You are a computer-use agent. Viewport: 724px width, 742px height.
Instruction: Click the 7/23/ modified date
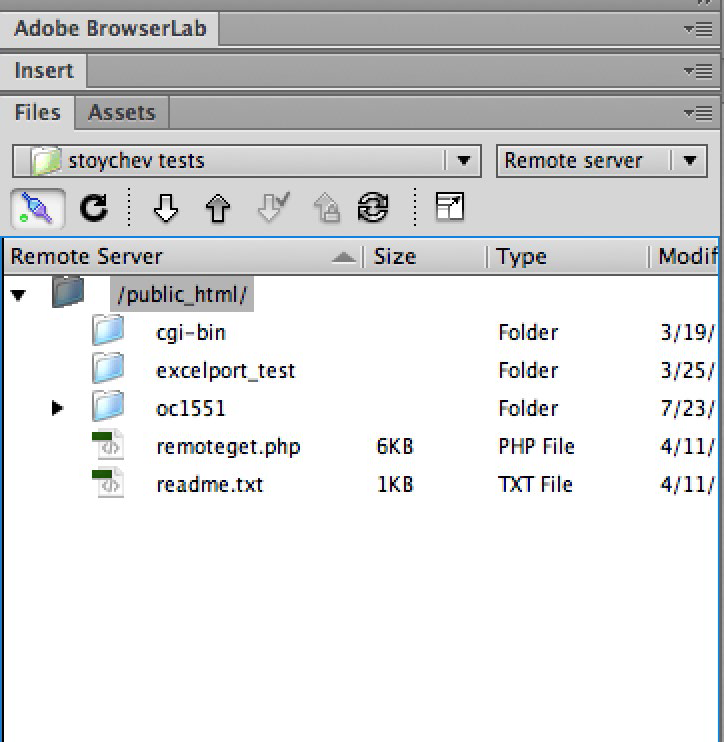coord(687,408)
